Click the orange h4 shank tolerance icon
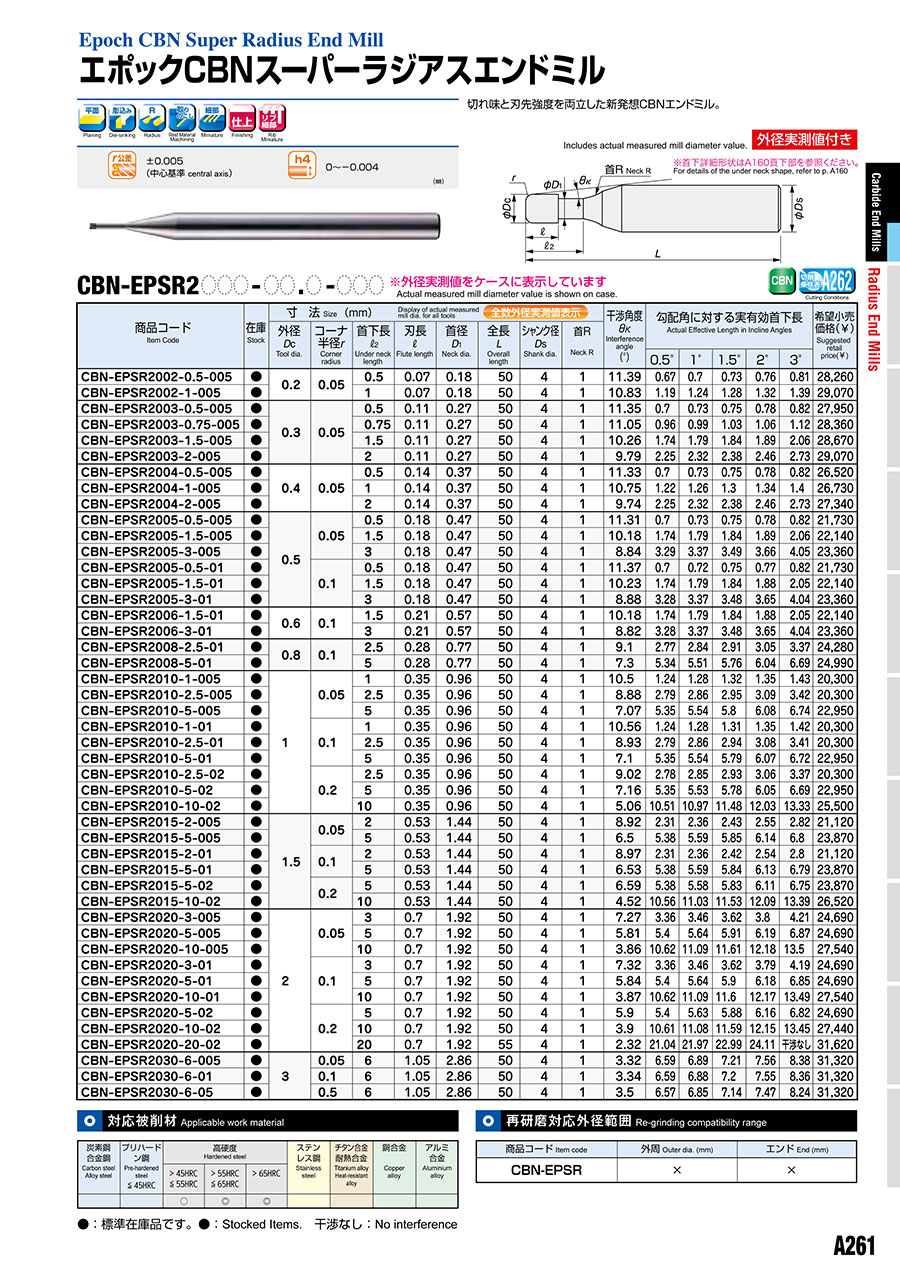Image resolution: width=900 pixels, height=1273 pixels. (300, 165)
